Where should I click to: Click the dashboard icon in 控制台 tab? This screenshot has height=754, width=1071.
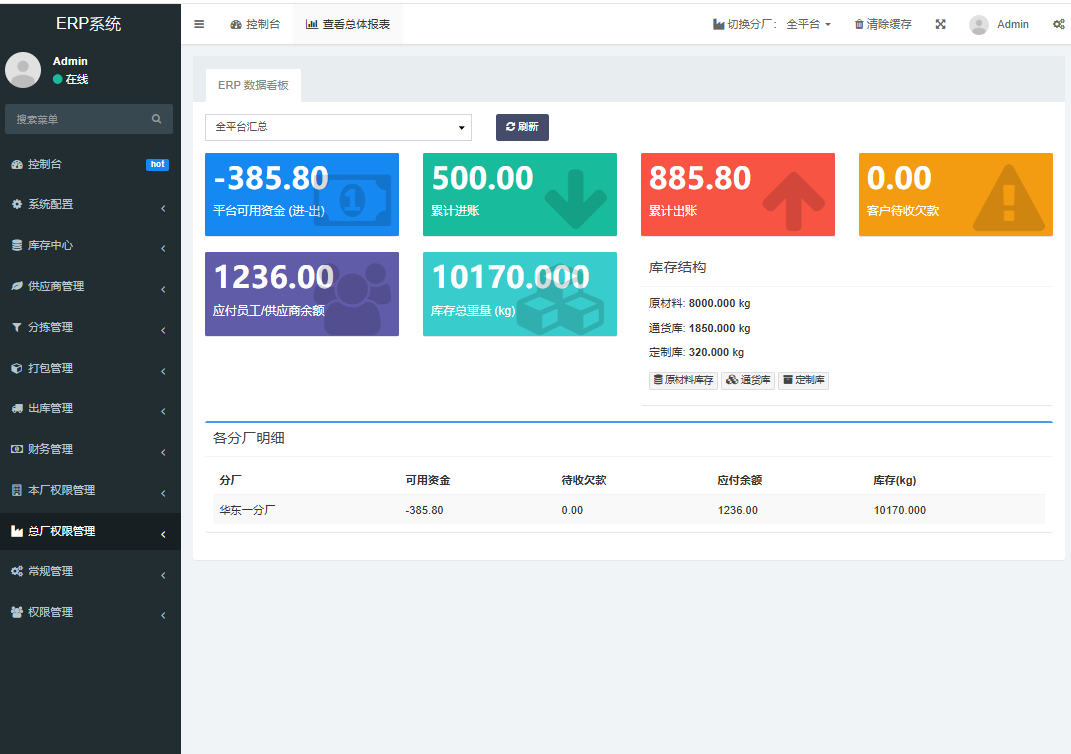coord(236,25)
